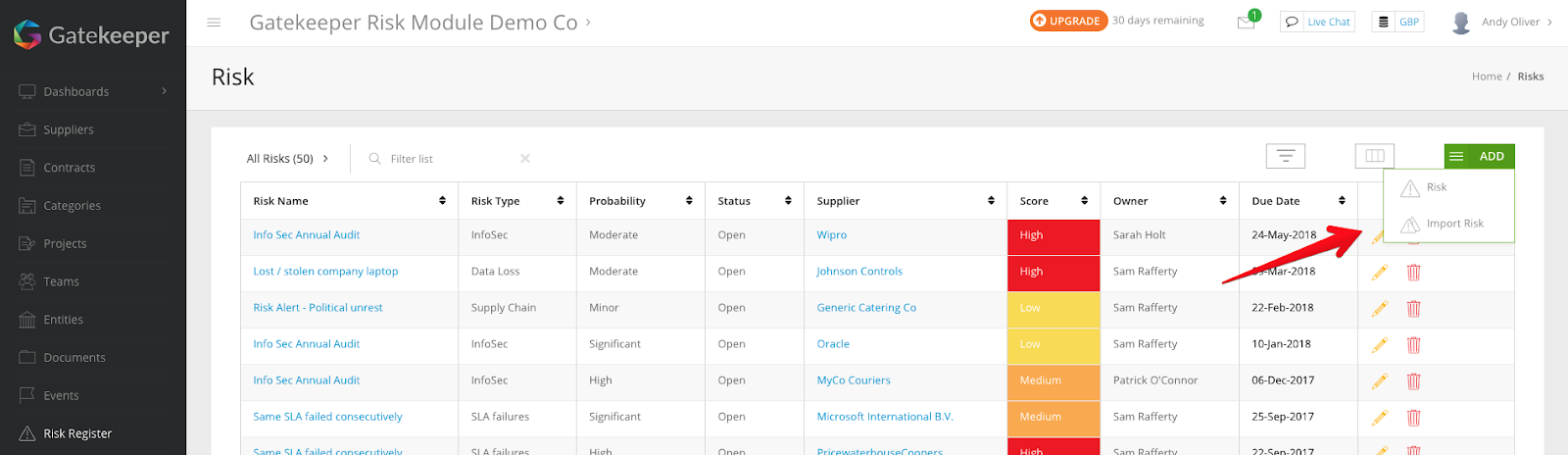Click the orange Medium score cell for MyCo Couriers
The height and width of the screenshot is (455, 1568).
click(1053, 381)
